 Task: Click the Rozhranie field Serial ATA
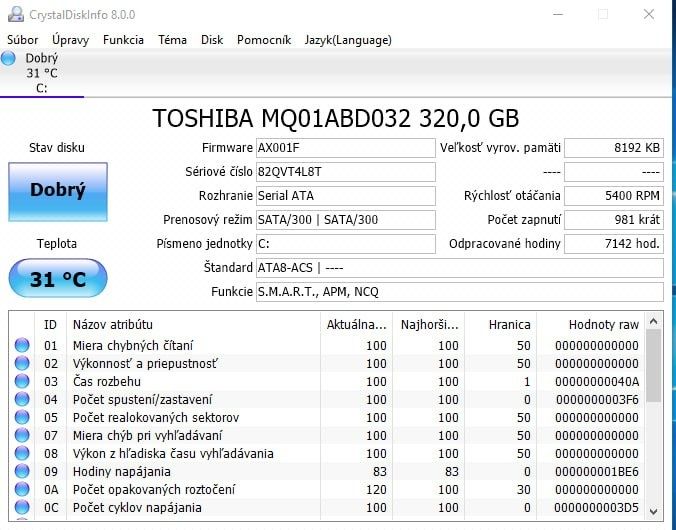(x=345, y=196)
